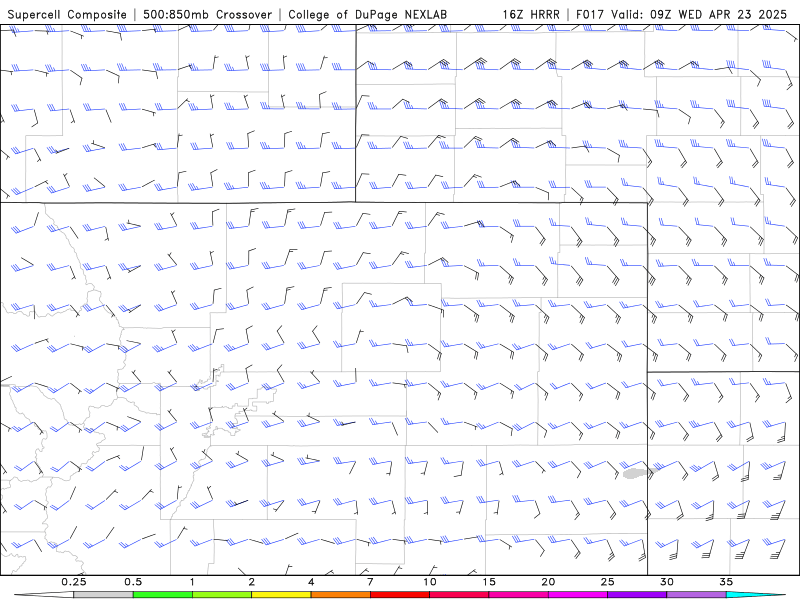This screenshot has width=800, height=600.
Task: Click the '10' legend value
Action: 430,582
